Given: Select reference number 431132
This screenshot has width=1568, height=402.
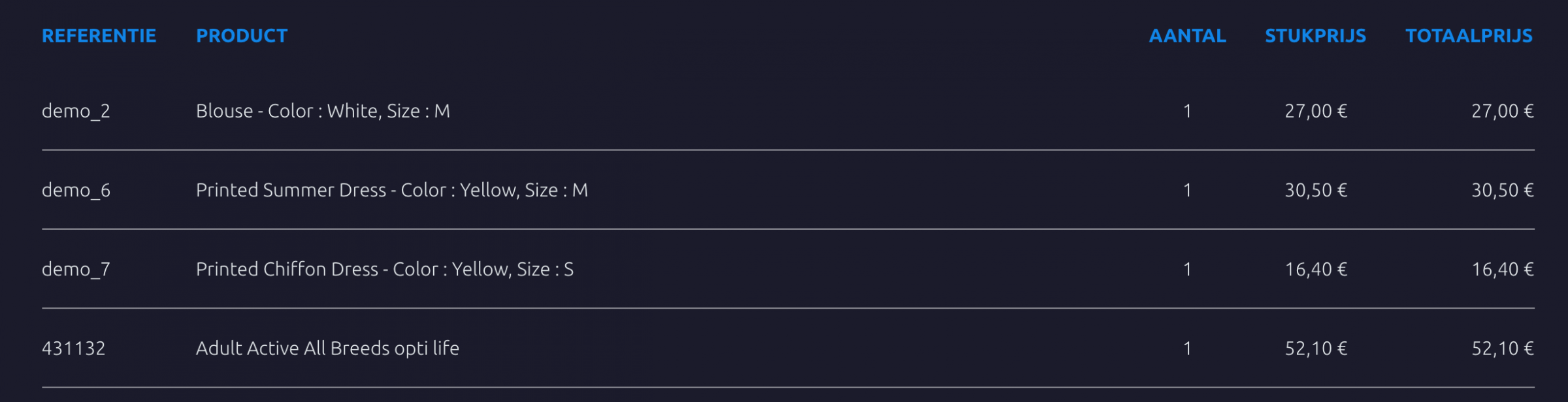Looking at the screenshot, I should [74, 348].
